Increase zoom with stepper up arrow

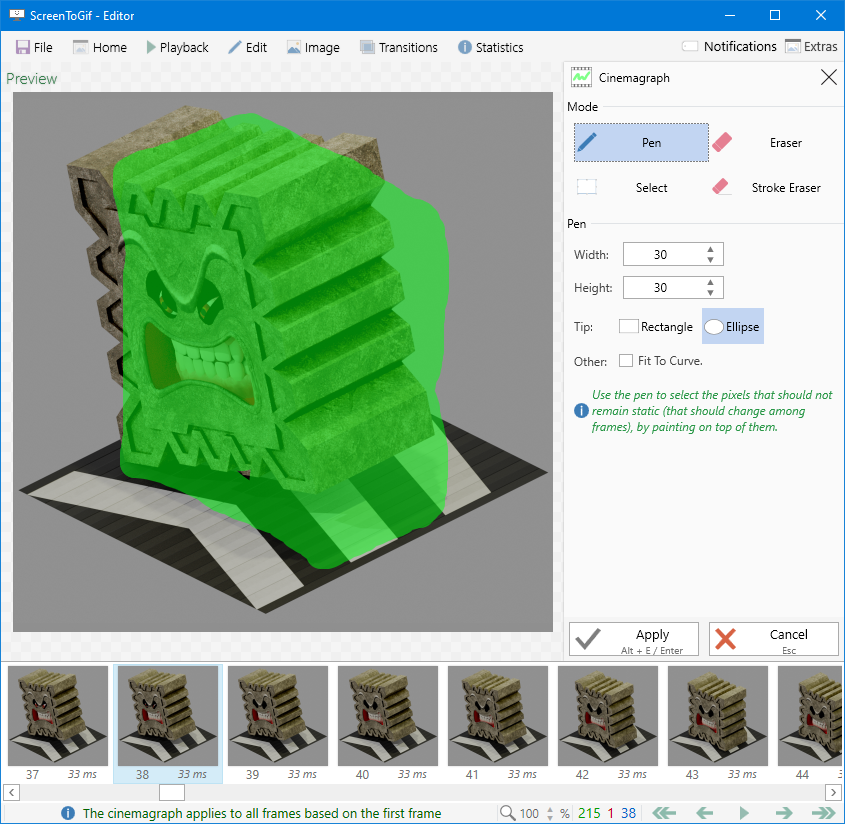point(550,809)
